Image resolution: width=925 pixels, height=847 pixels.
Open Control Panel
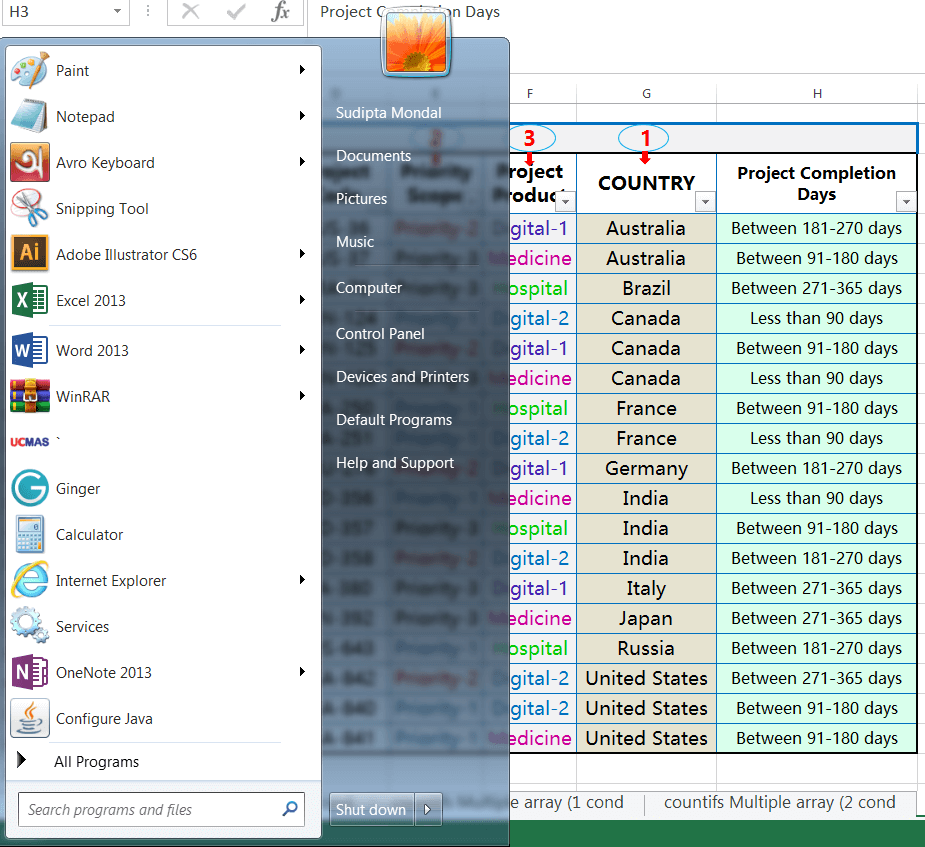[x=380, y=334]
